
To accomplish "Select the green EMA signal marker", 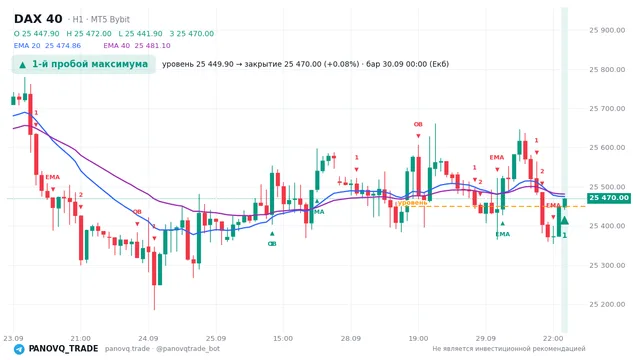I will coord(502,234).
